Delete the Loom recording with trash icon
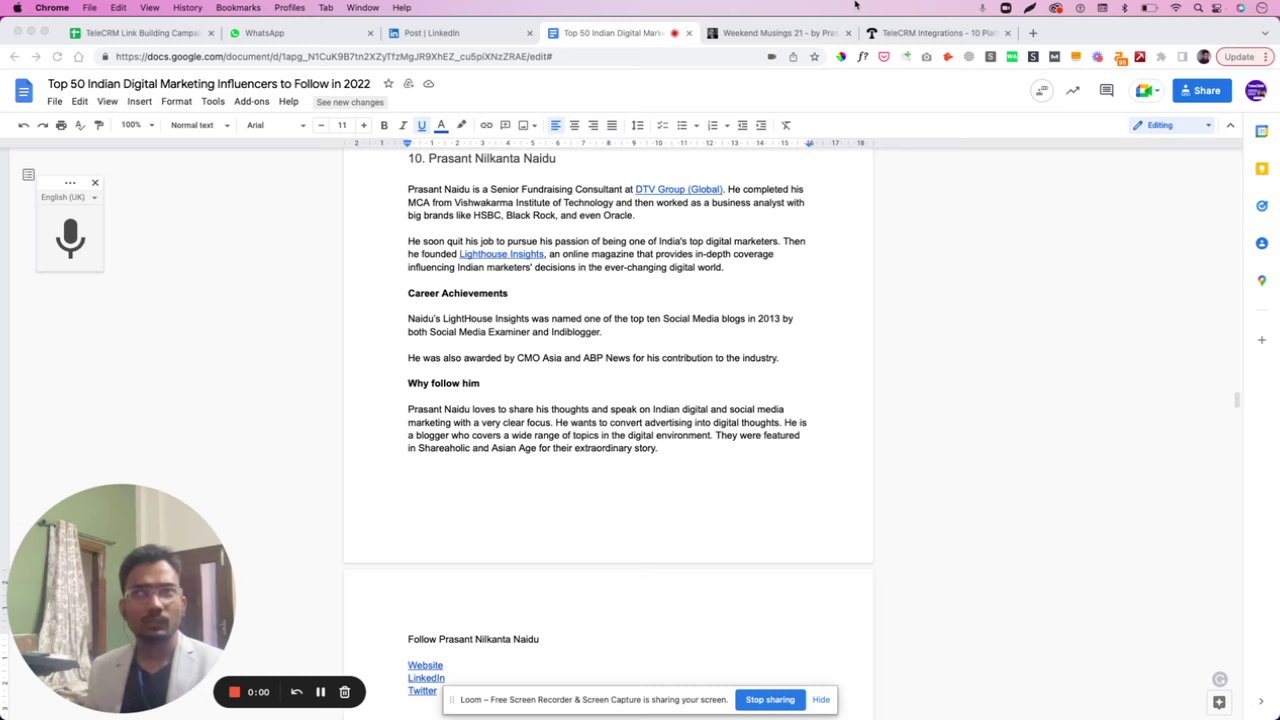The image size is (1280, 720). pyautogui.click(x=344, y=692)
